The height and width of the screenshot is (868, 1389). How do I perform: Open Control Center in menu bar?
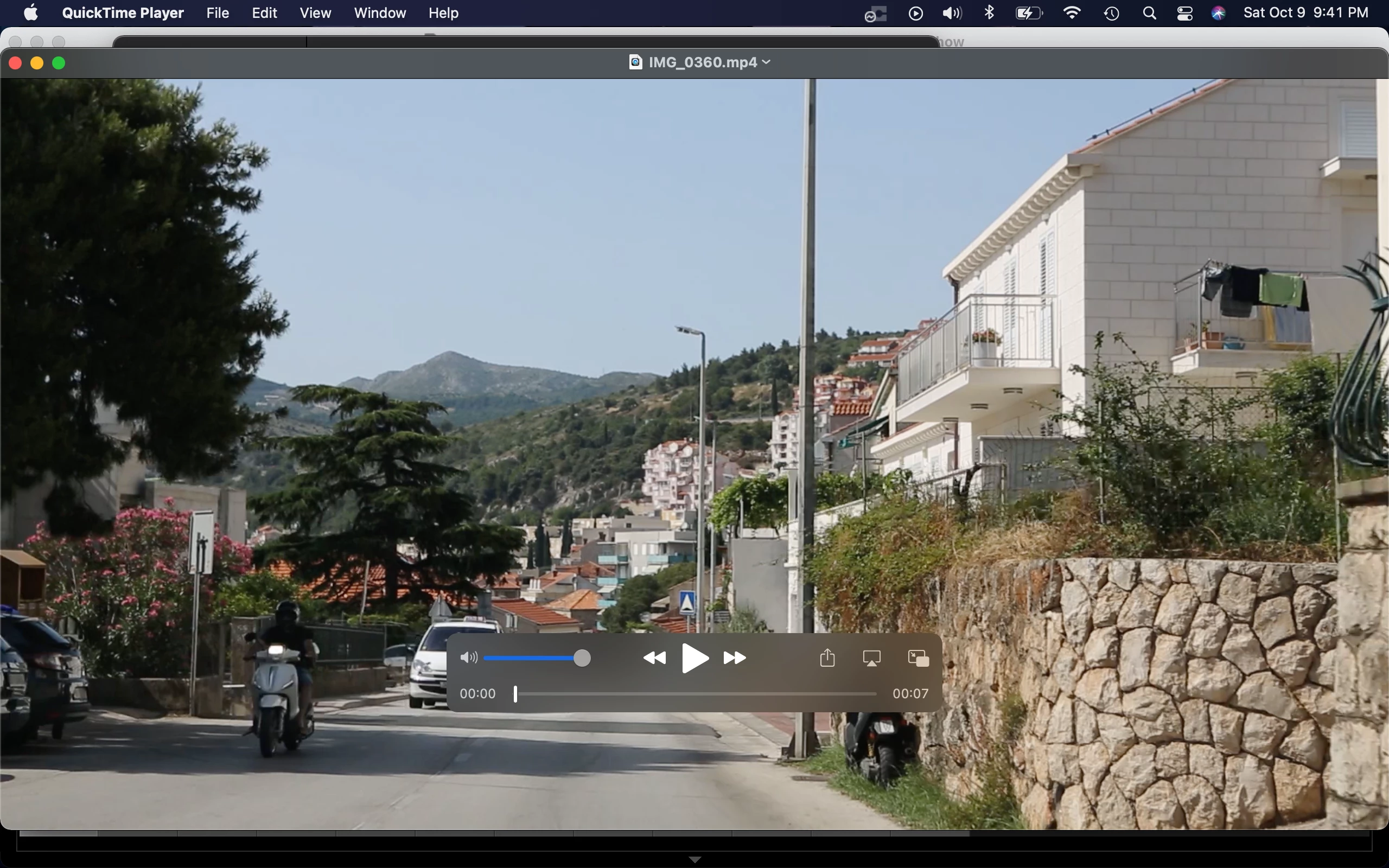(x=1184, y=12)
